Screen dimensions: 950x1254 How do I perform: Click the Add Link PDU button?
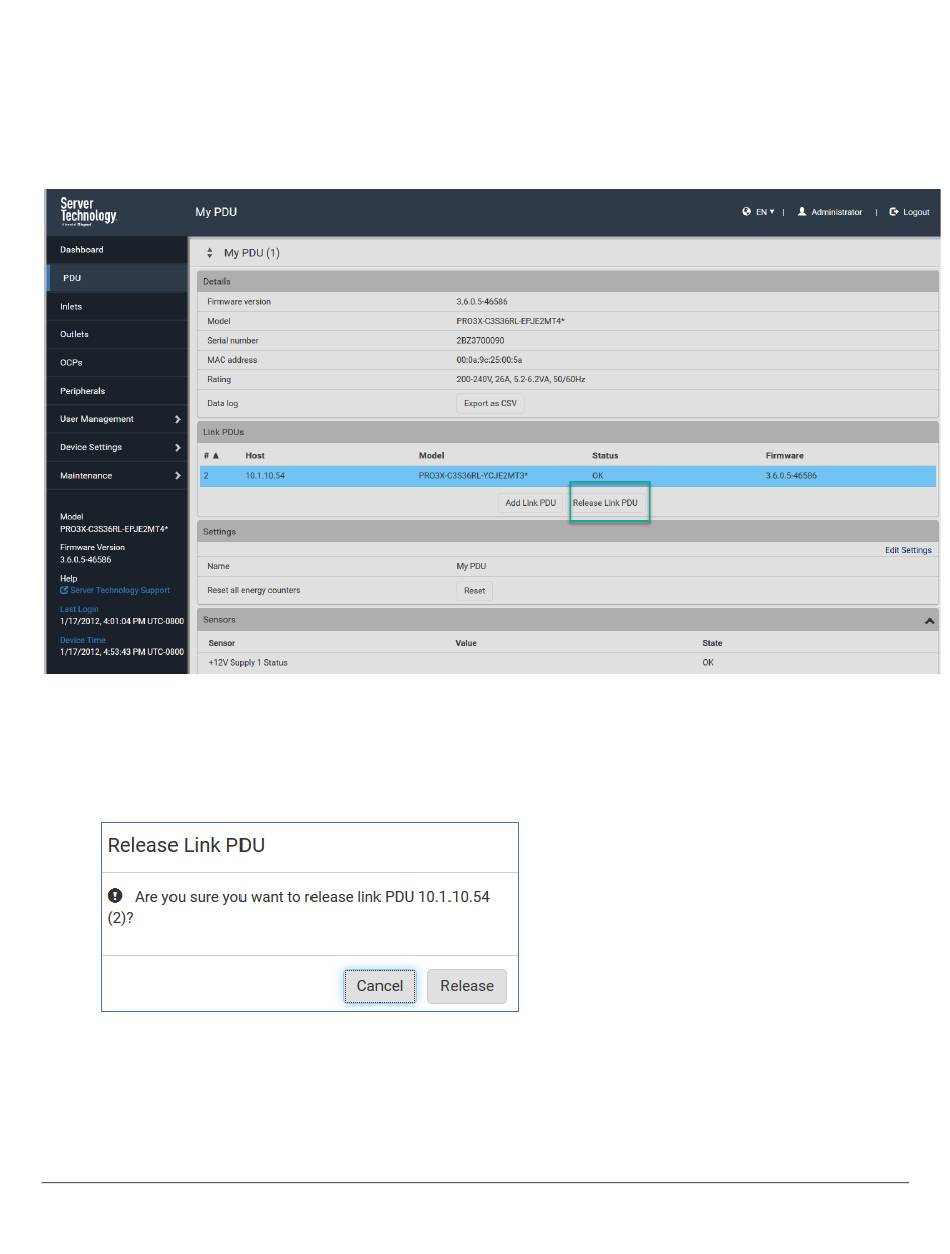[x=530, y=503]
